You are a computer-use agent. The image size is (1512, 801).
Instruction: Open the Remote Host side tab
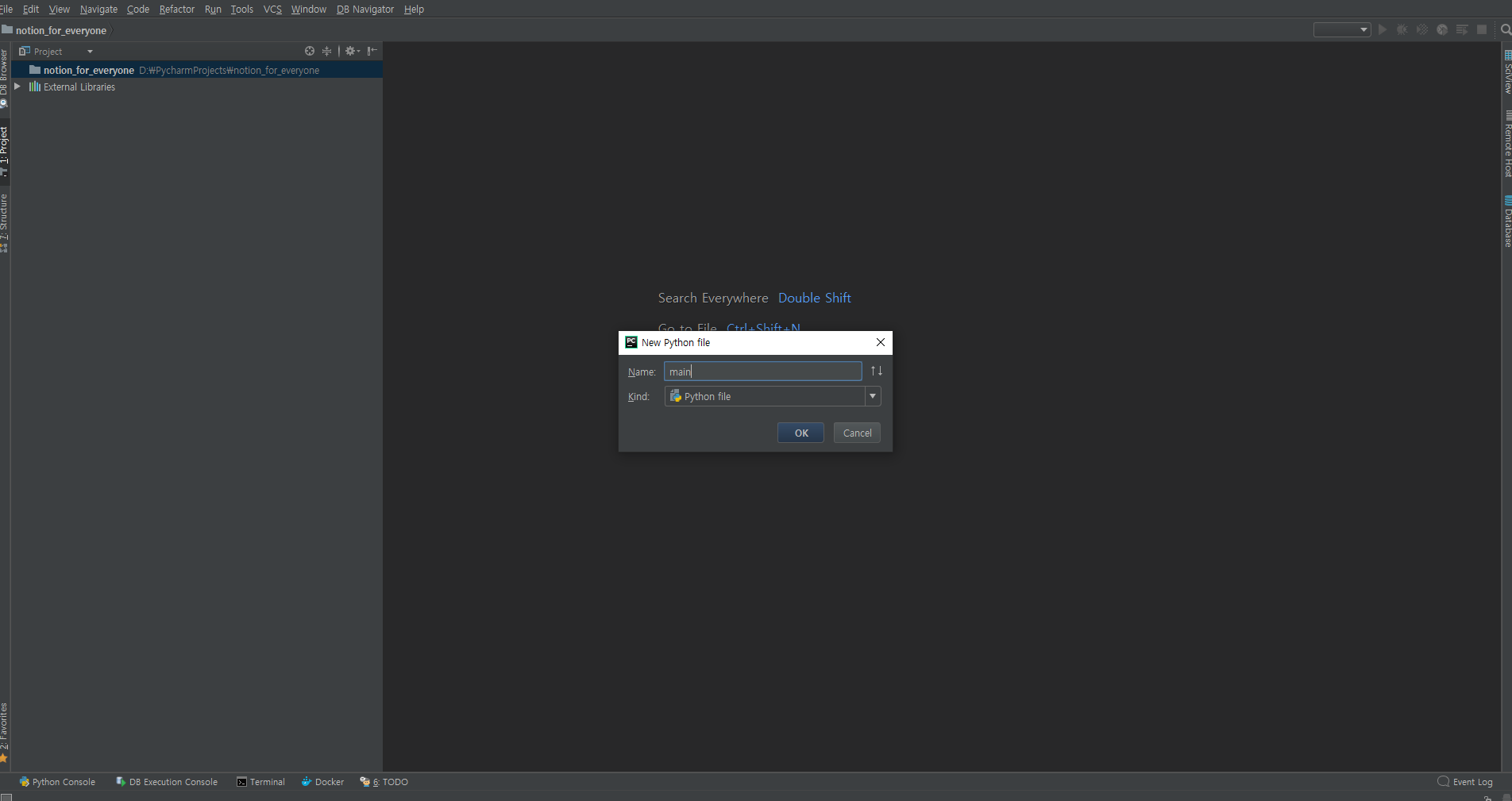coord(1507,144)
